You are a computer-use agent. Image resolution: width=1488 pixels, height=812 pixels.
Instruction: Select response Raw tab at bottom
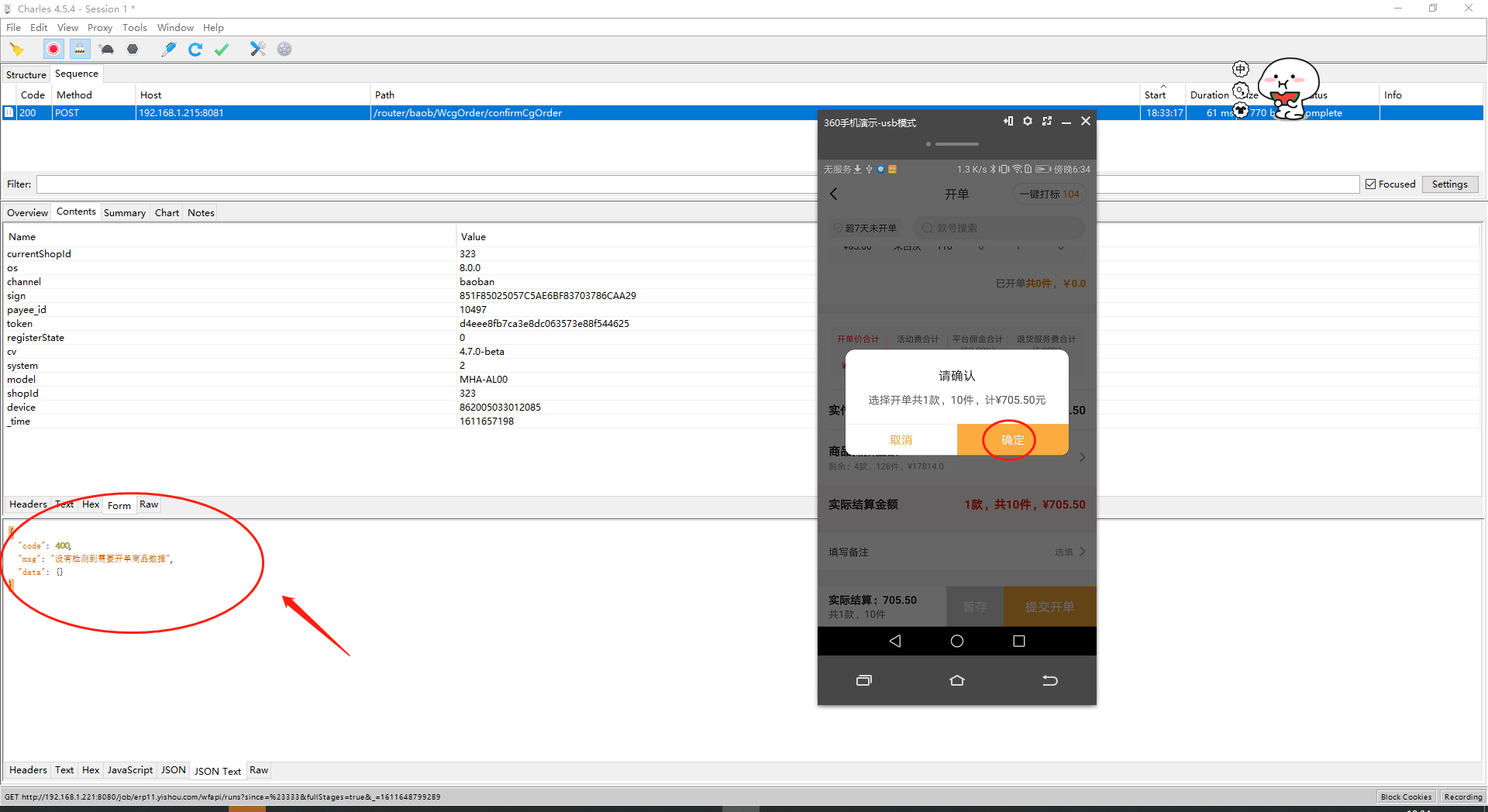pyautogui.click(x=259, y=770)
